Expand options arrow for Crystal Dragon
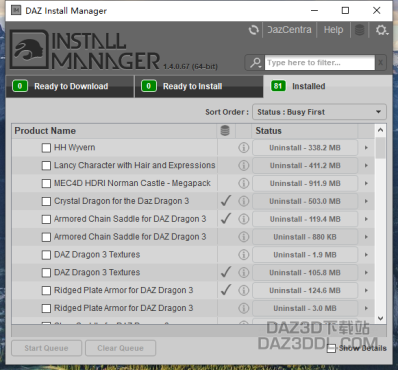This screenshot has width=398, height=370. pos(366,201)
